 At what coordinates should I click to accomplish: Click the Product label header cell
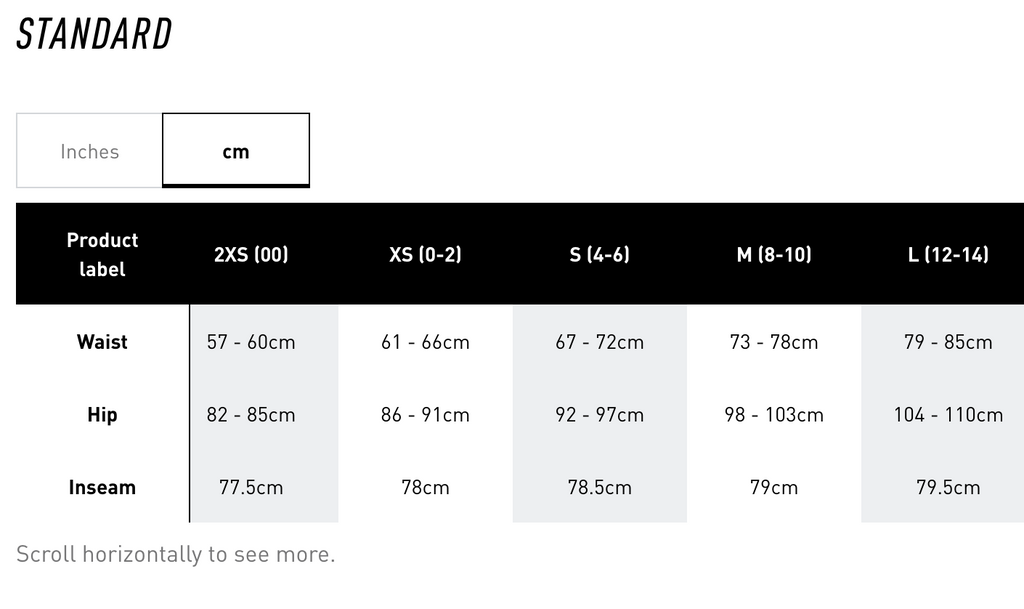(102, 254)
